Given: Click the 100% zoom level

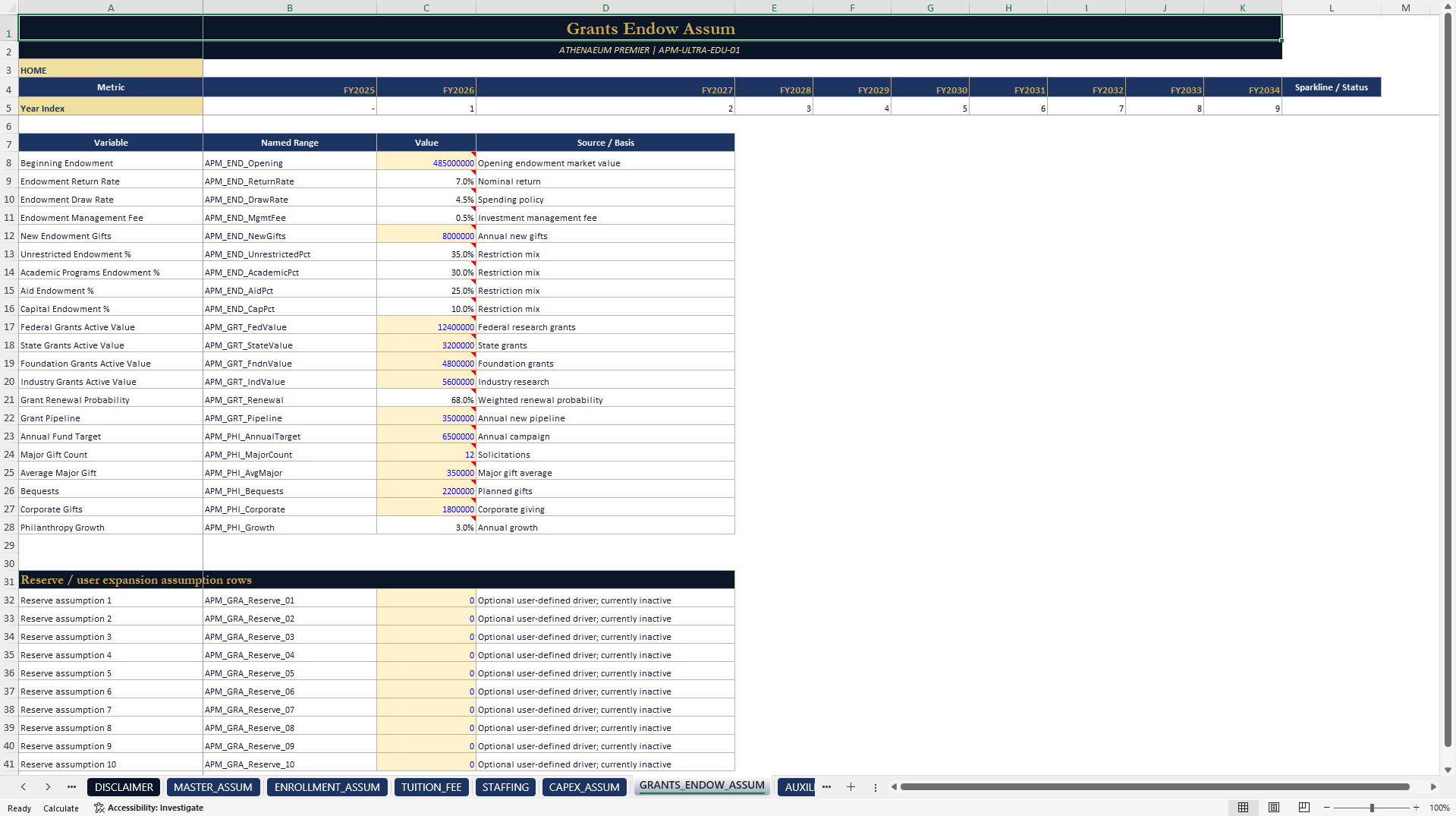Looking at the screenshot, I should coord(1439,808).
